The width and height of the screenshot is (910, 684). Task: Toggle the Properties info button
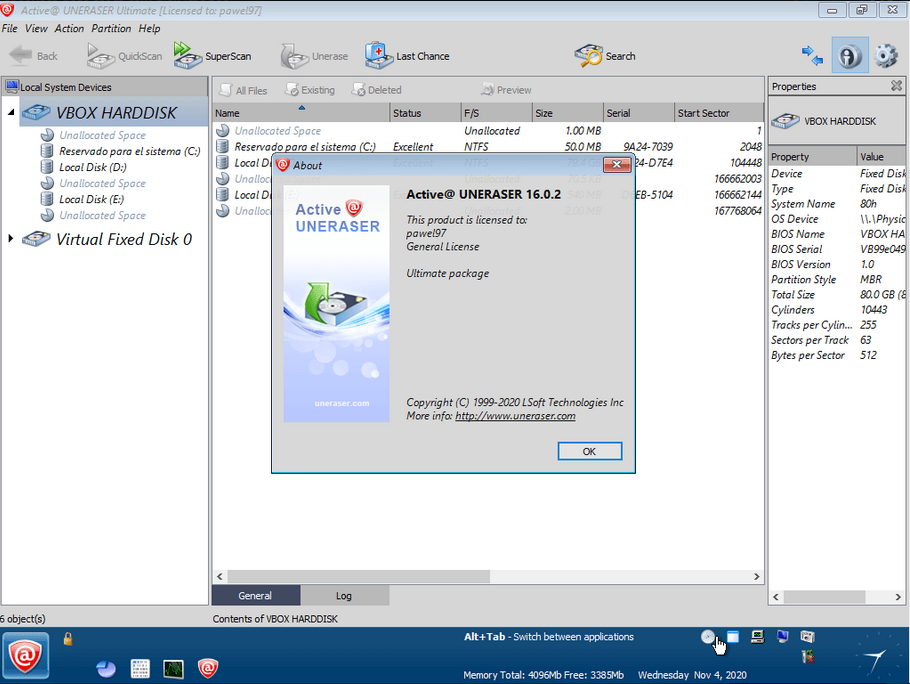pyautogui.click(x=850, y=56)
